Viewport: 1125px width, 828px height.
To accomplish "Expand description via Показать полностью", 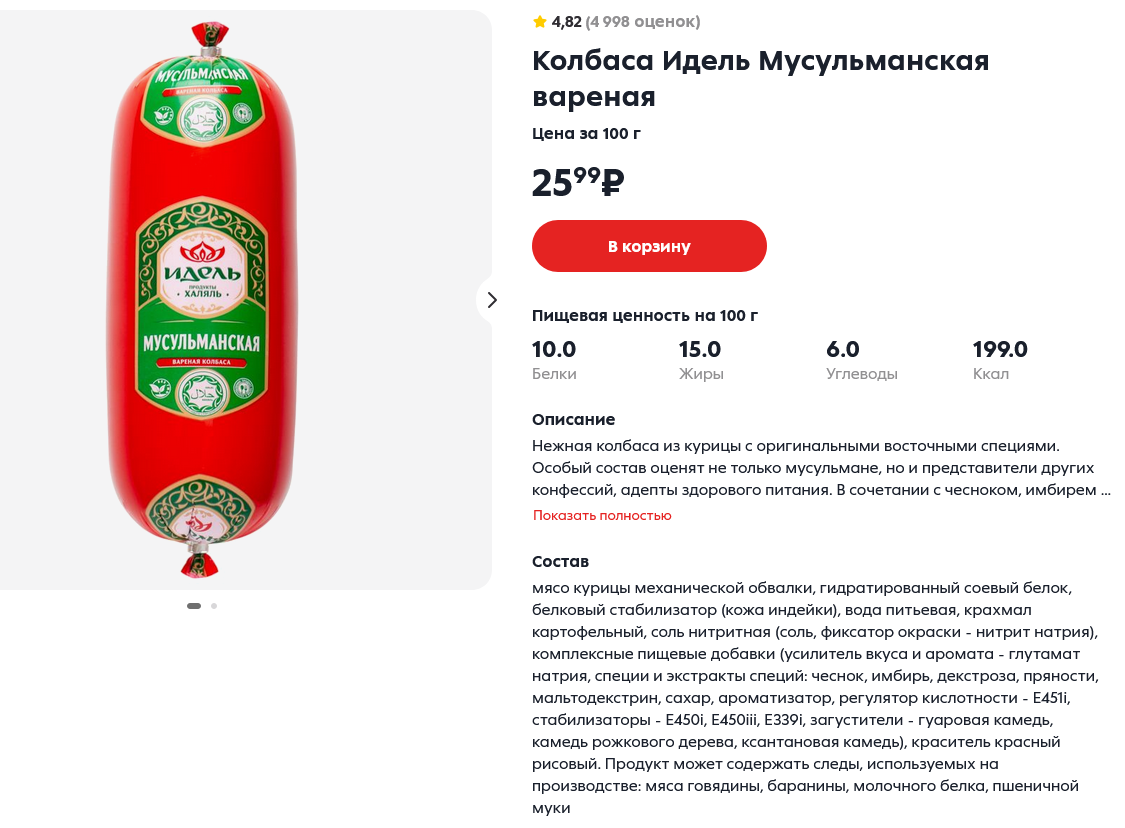I will coord(602,516).
